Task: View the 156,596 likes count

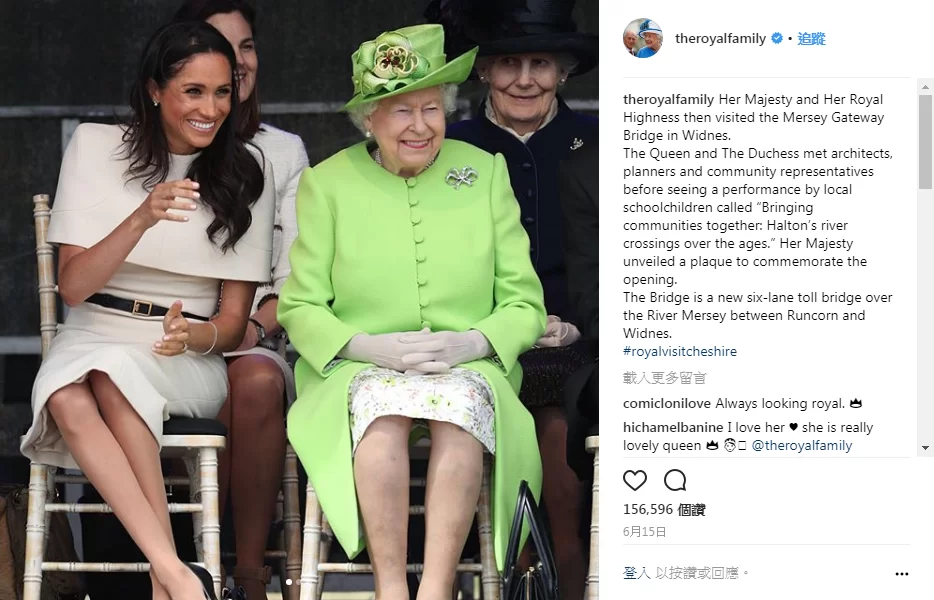Action: [x=664, y=509]
